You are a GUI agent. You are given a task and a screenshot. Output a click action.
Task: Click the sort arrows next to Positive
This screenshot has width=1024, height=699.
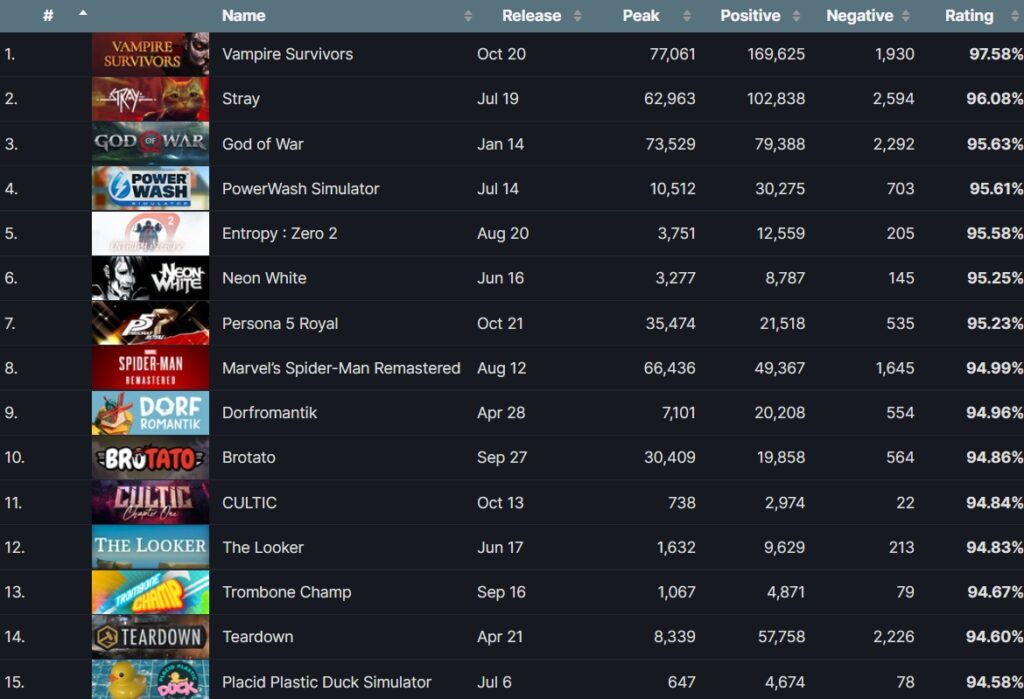798,15
